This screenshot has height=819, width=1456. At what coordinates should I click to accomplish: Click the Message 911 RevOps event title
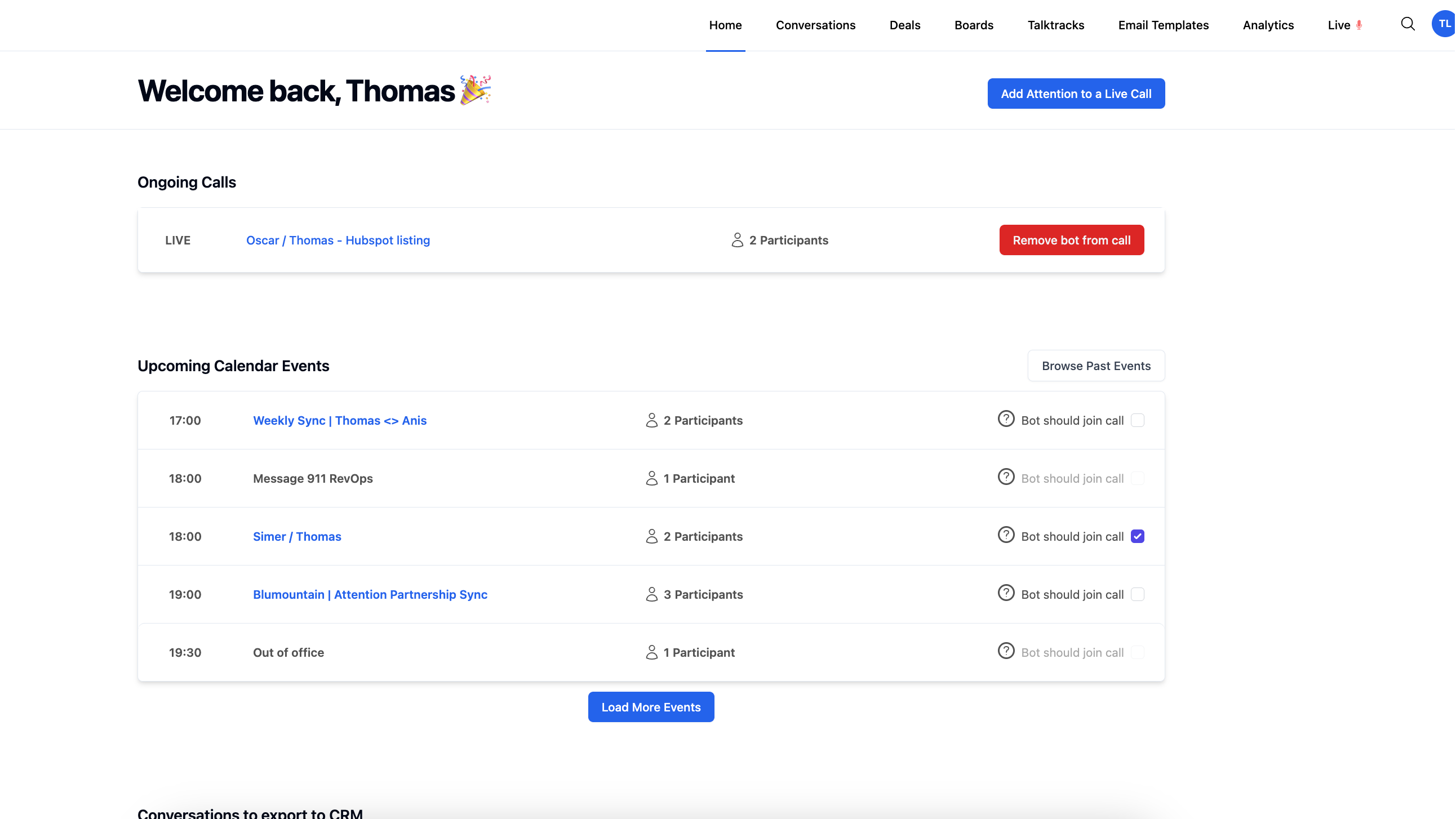pos(313,479)
